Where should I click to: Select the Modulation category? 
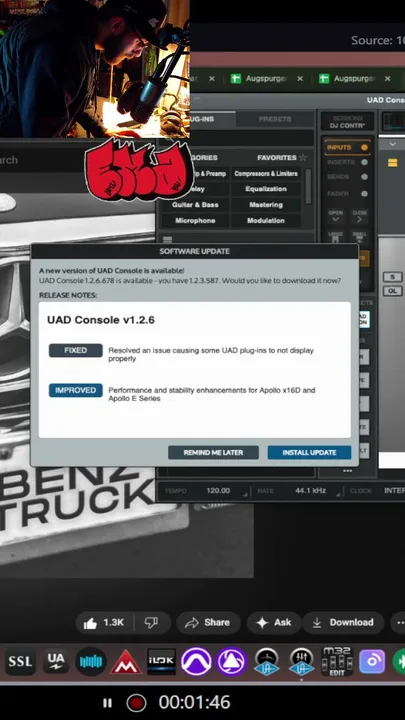click(266, 221)
